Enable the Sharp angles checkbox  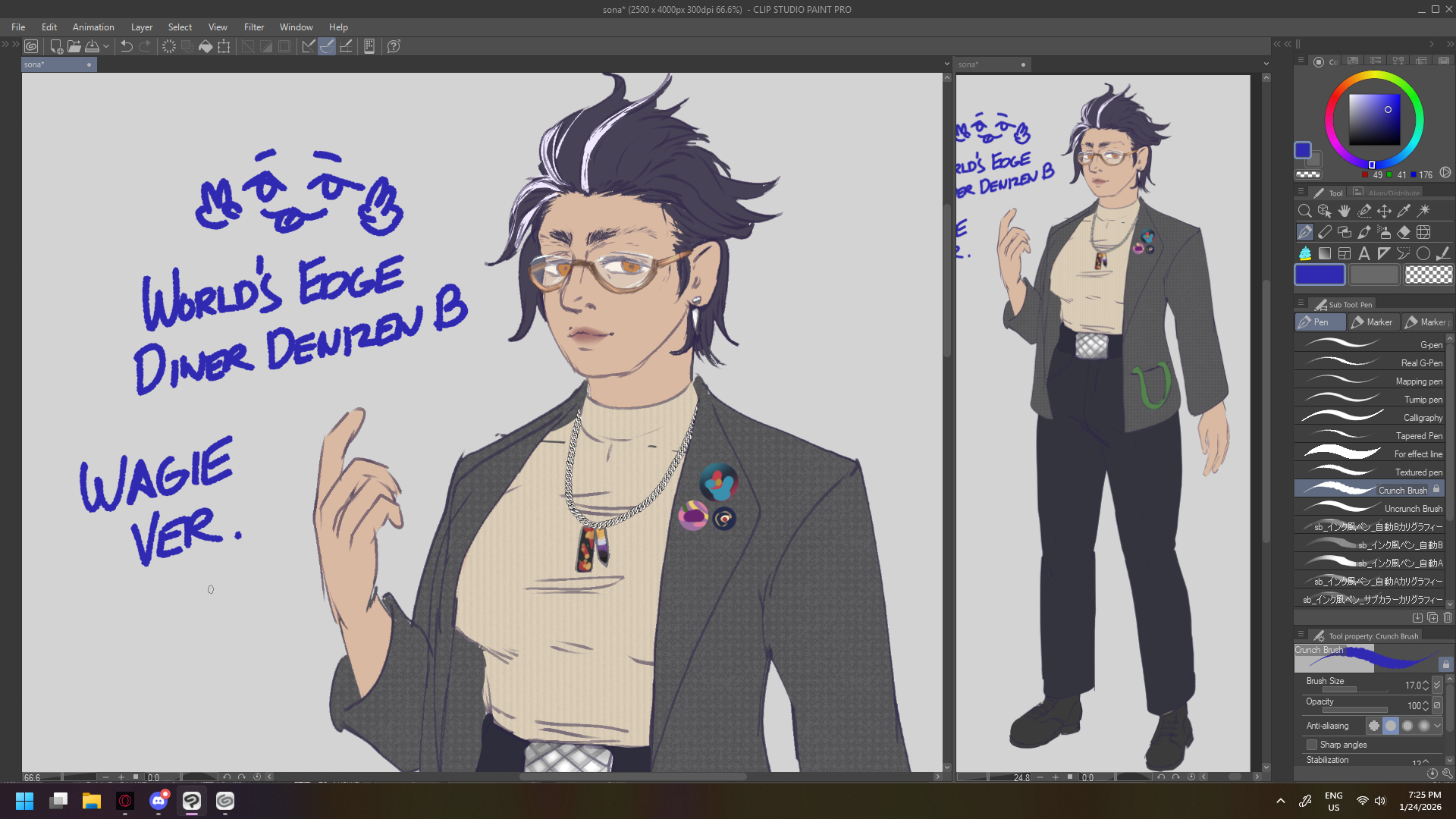[1312, 745]
